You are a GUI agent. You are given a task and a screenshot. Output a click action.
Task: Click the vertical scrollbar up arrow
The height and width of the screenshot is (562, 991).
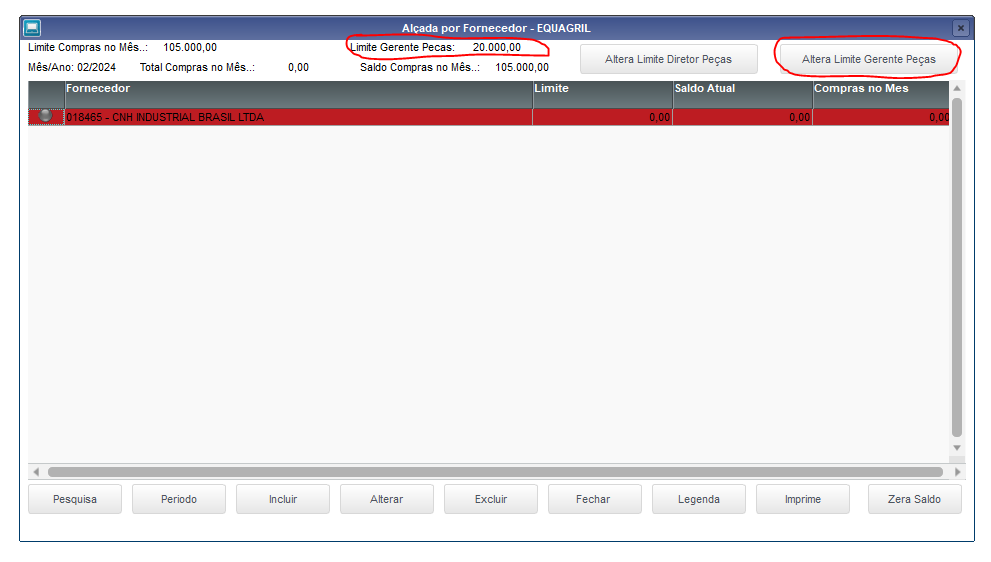[x=957, y=89]
